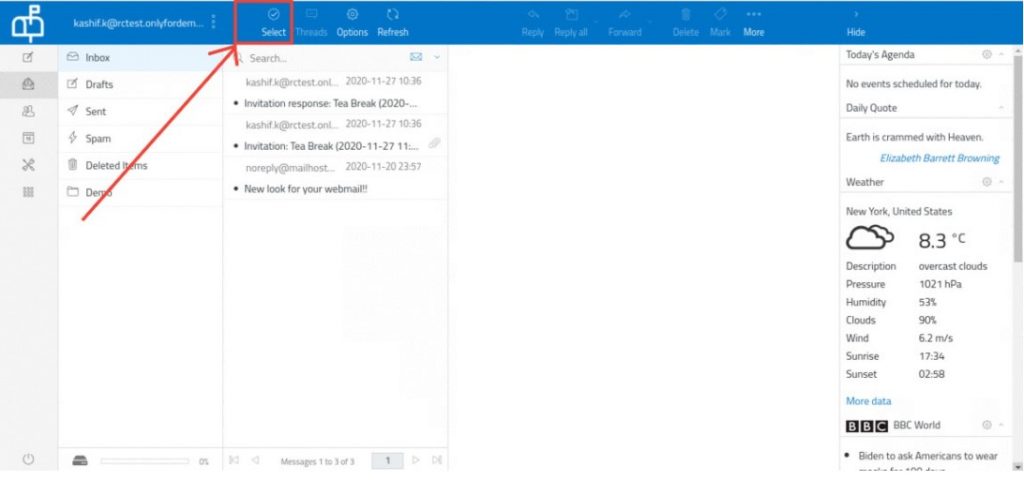The width and height of the screenshot is (1024, 480).
Task: Open the Drafts folder
Action: [x=99, y=85]
